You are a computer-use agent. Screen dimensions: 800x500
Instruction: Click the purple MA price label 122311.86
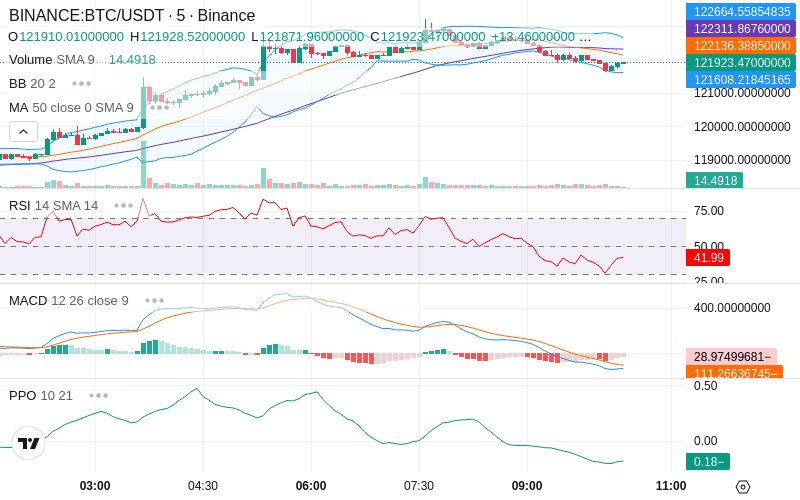[x=741, y=29]
